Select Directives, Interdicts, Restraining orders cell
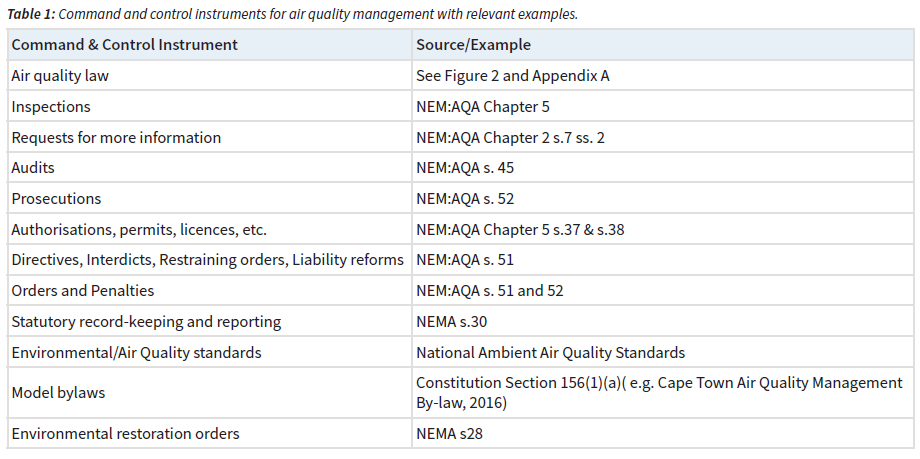This screenshot has height=459, width=920. [x=207, y=260]
